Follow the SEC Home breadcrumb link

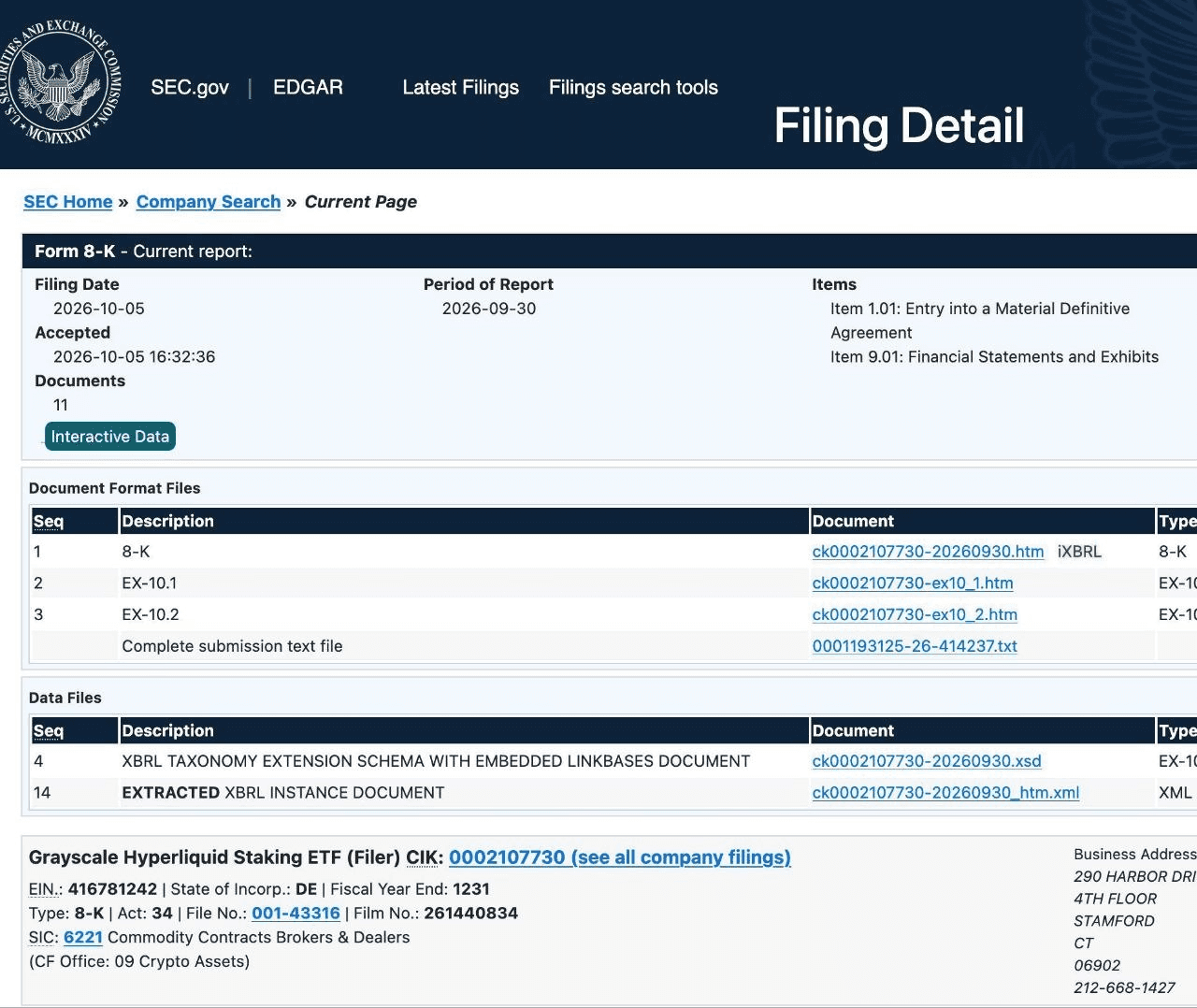tap(68, 202)
